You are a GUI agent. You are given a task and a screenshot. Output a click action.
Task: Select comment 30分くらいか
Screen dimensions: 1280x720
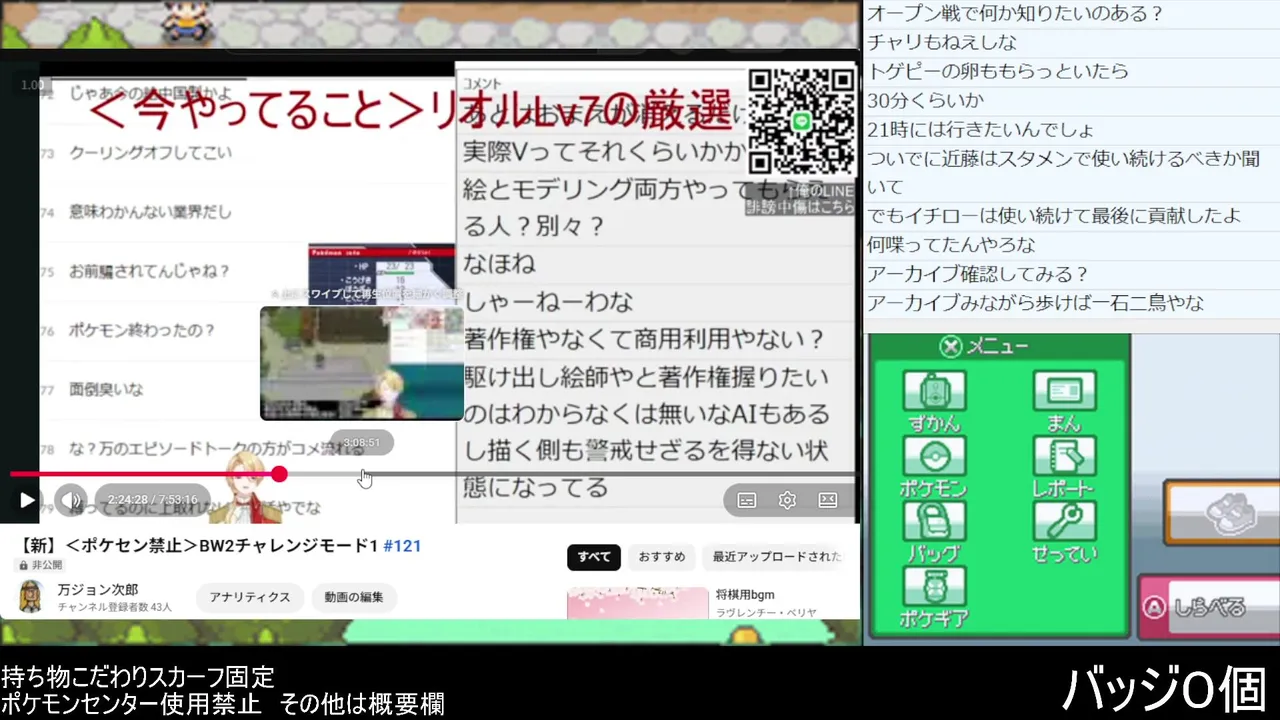click(926, 100)
